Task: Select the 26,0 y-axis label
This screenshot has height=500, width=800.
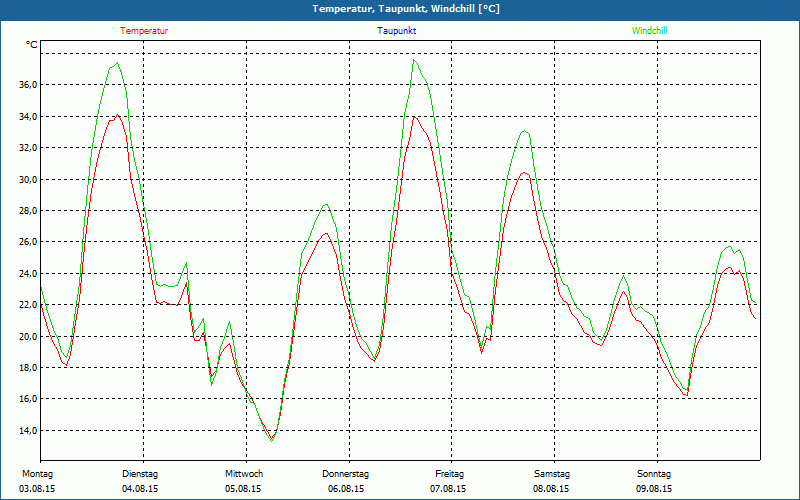Action: click(28, 242)
